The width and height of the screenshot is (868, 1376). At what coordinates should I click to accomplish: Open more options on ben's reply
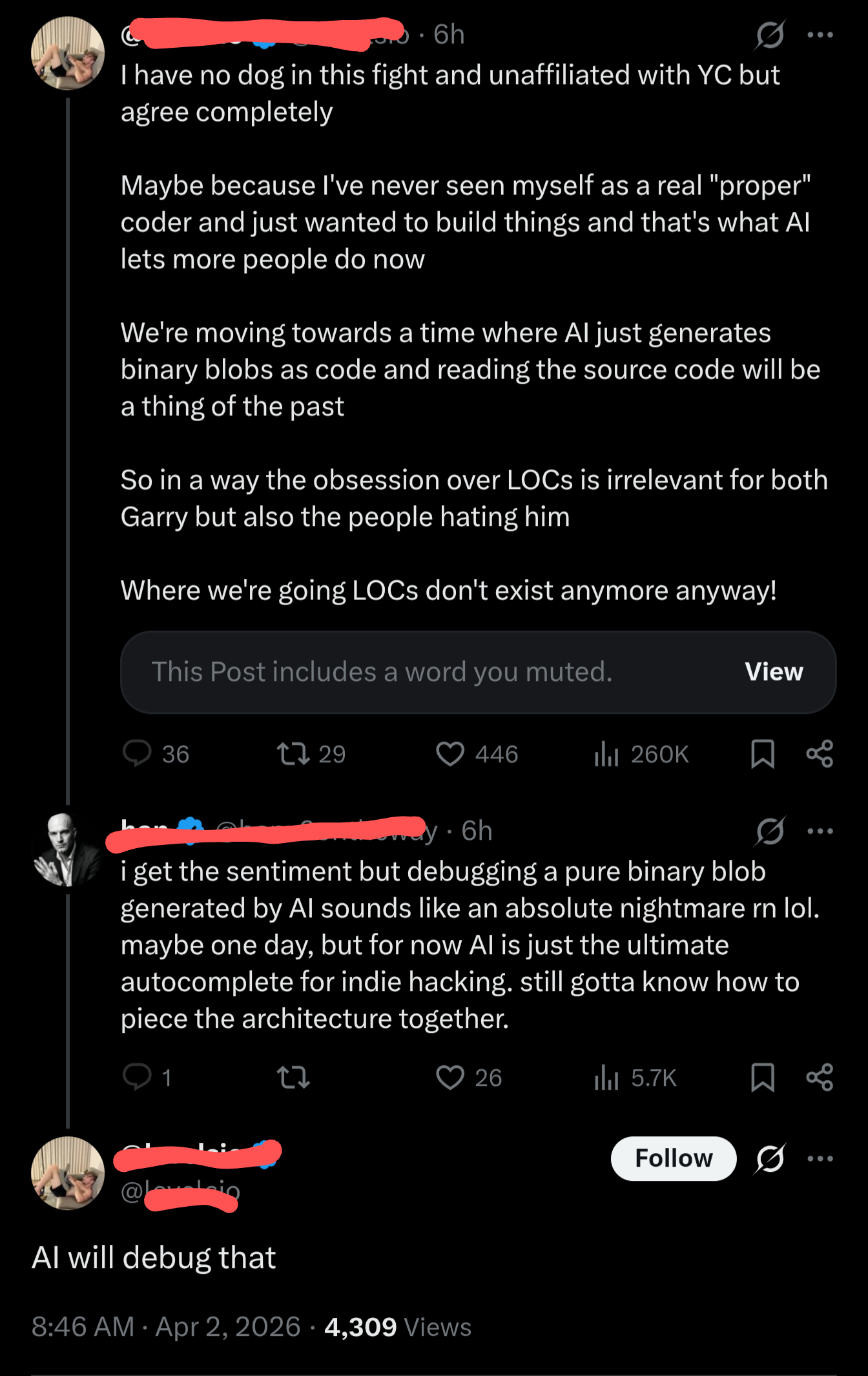[819, 831]
